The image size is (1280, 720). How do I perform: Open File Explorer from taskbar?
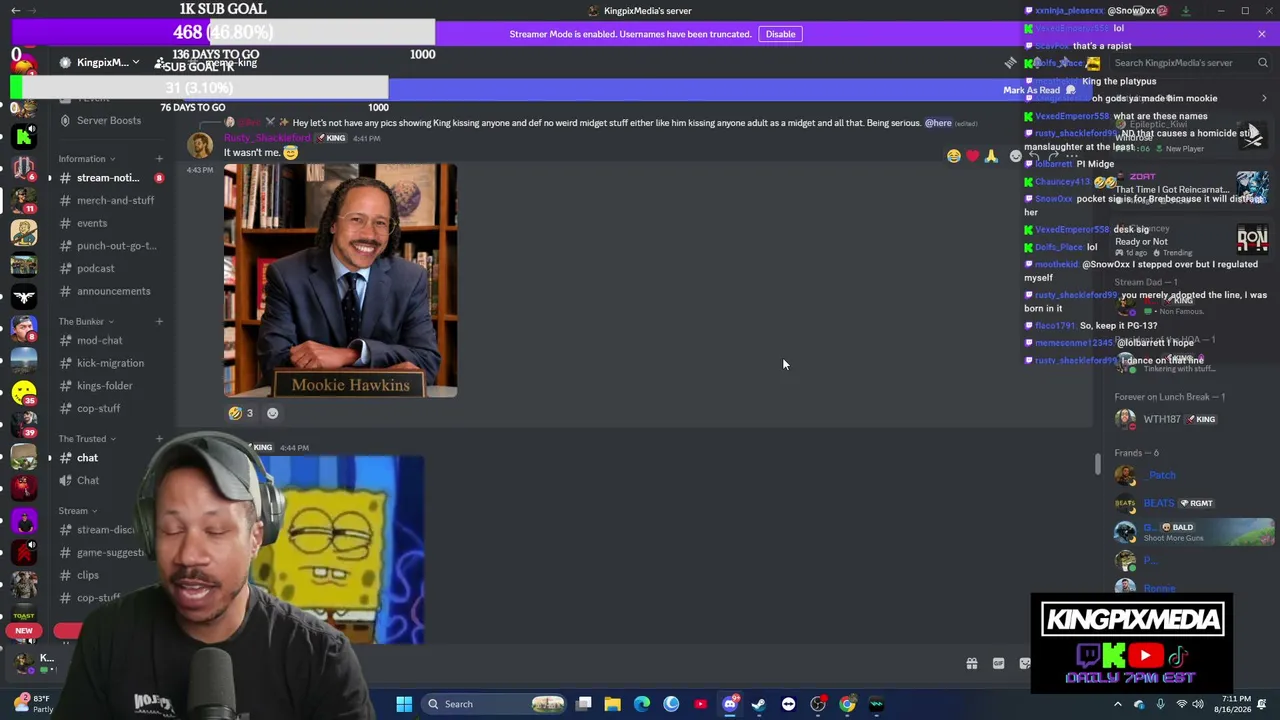point(612,704)
